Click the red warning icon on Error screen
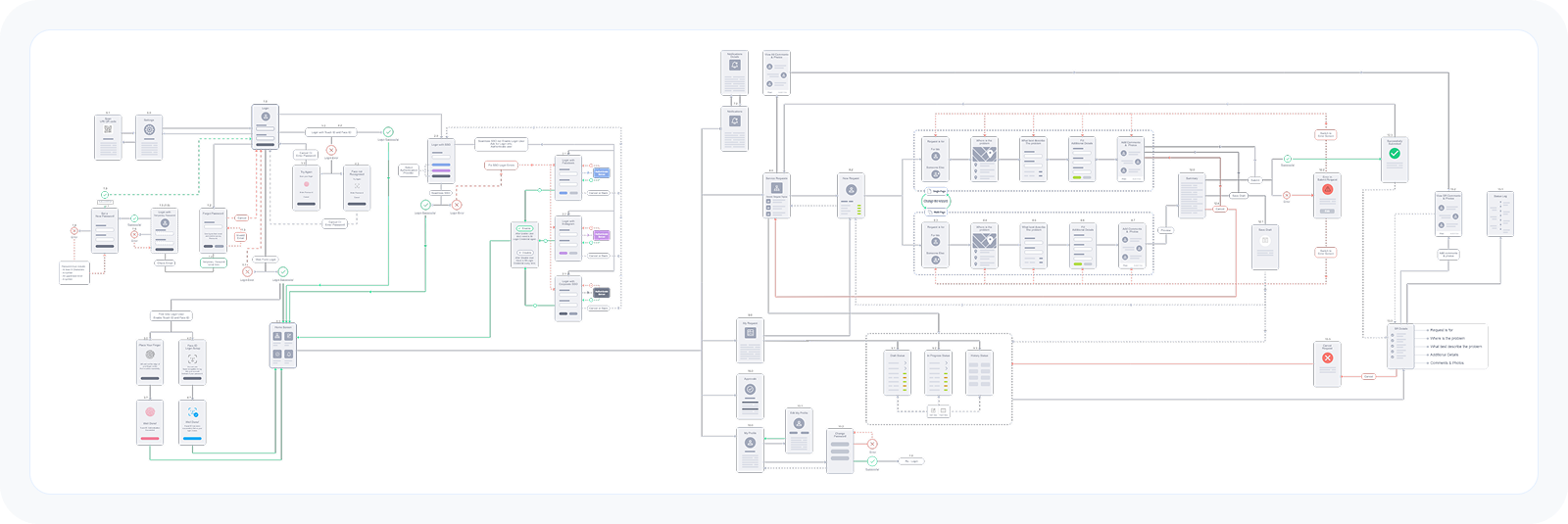Viewport: 1568px width, 524px height. (x=1328, y=189)
